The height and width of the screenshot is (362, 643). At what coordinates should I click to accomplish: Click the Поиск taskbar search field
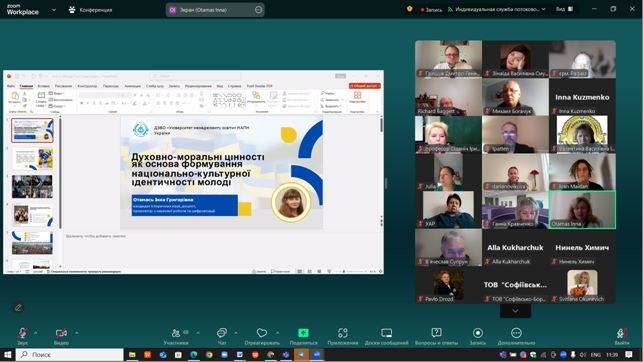tap(70, 354)
